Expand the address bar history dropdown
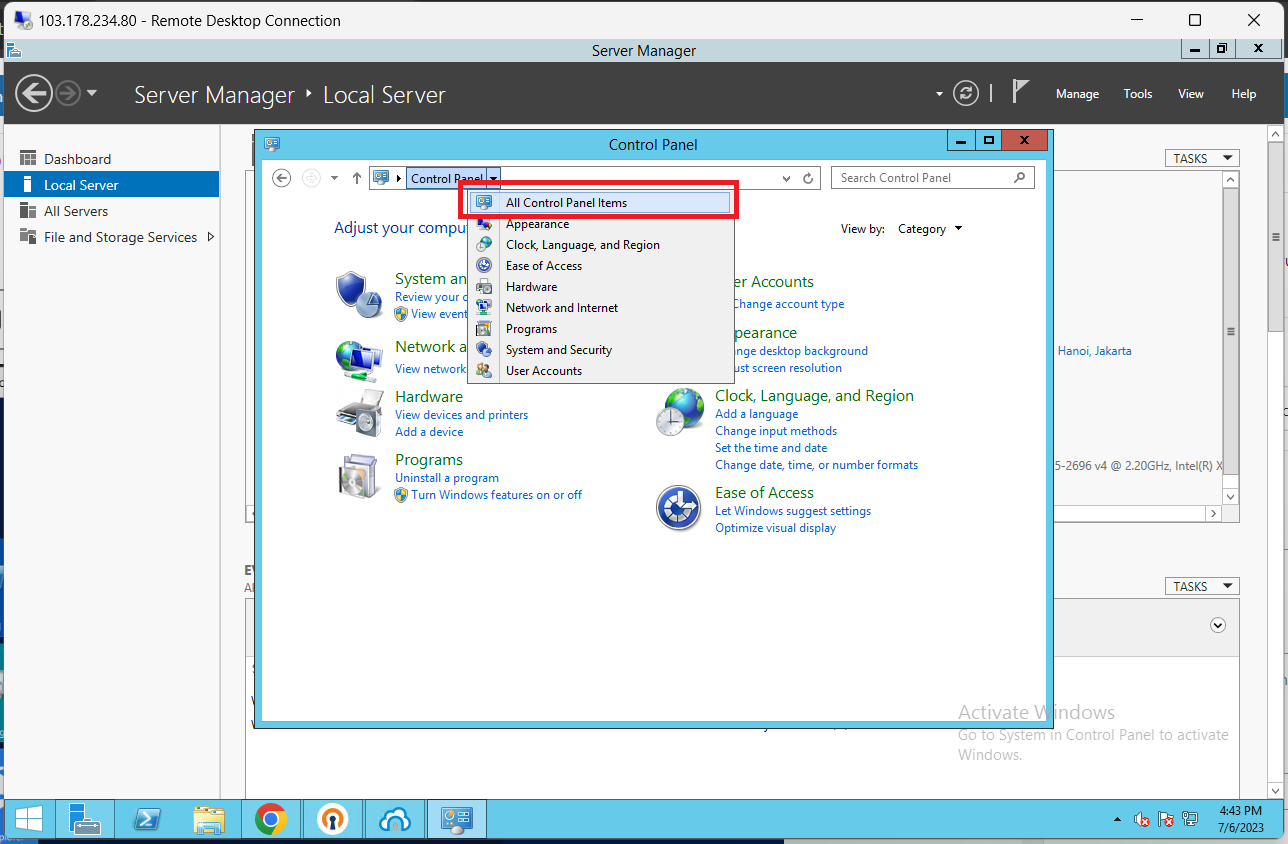 [787, 178]
